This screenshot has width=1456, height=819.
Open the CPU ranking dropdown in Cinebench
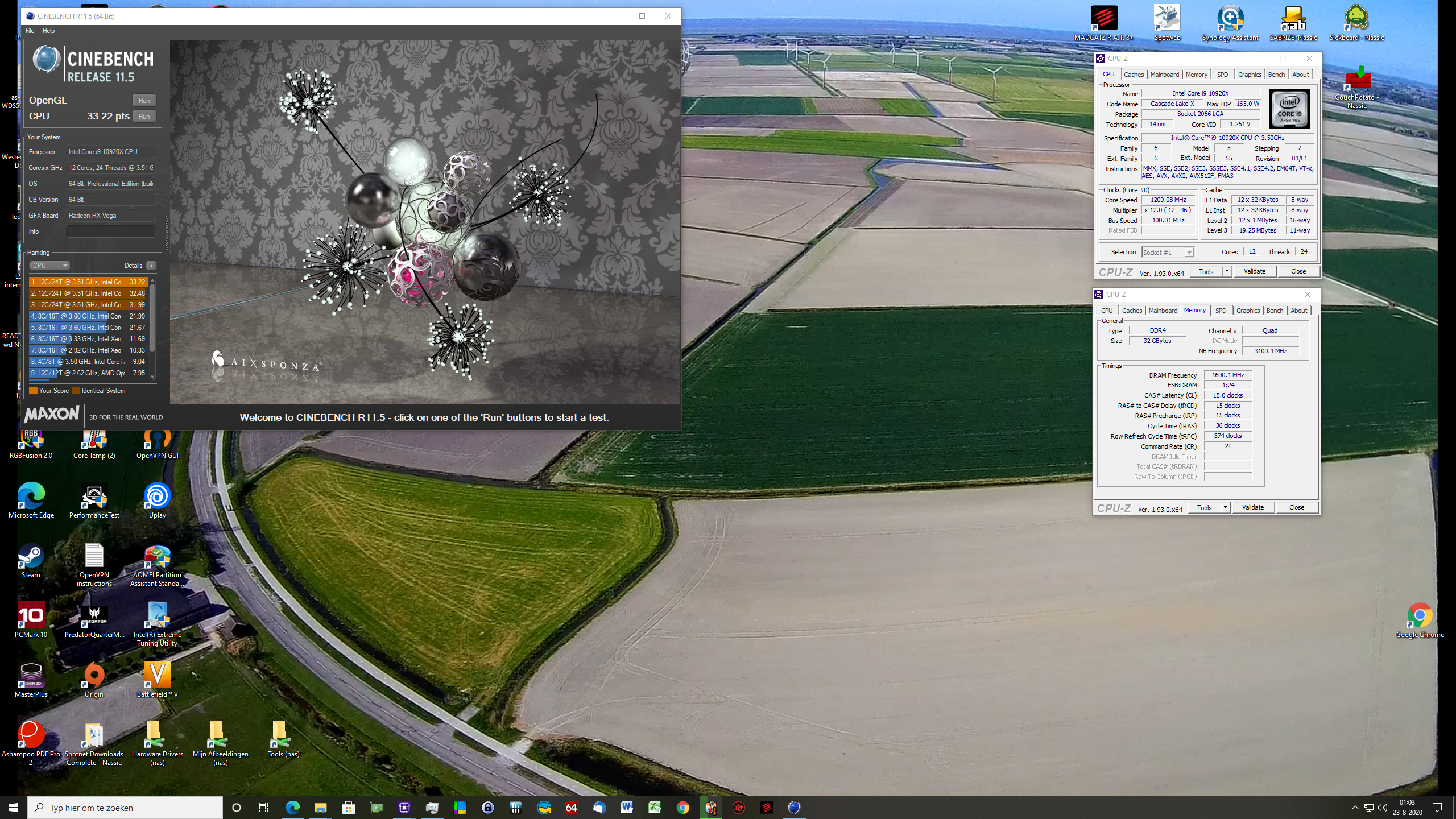50,266
